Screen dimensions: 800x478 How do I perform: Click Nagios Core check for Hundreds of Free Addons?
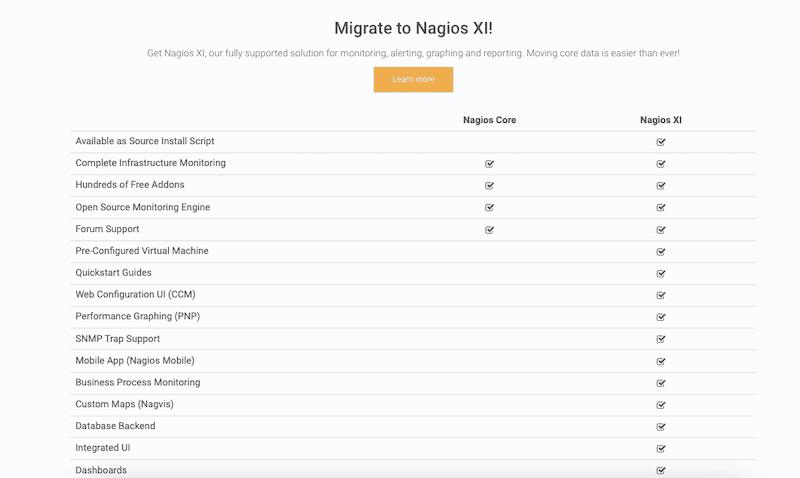click(489, 186)
